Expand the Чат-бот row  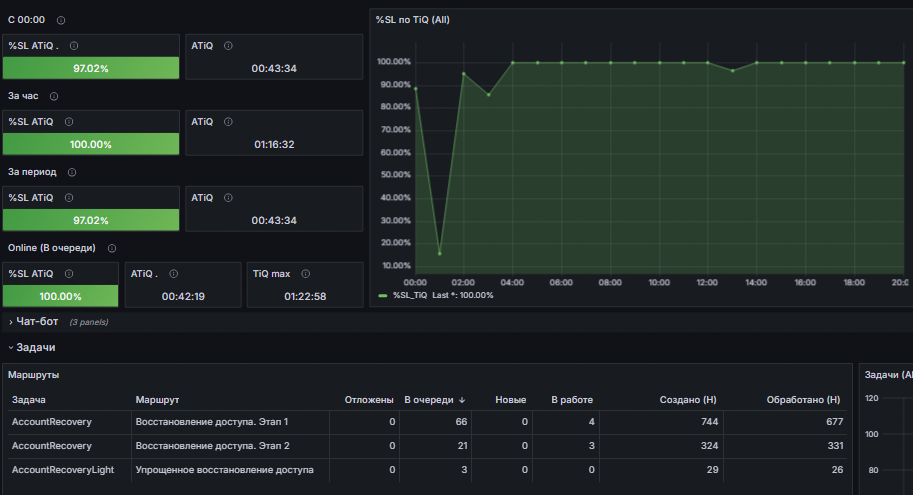click(37, 321)
